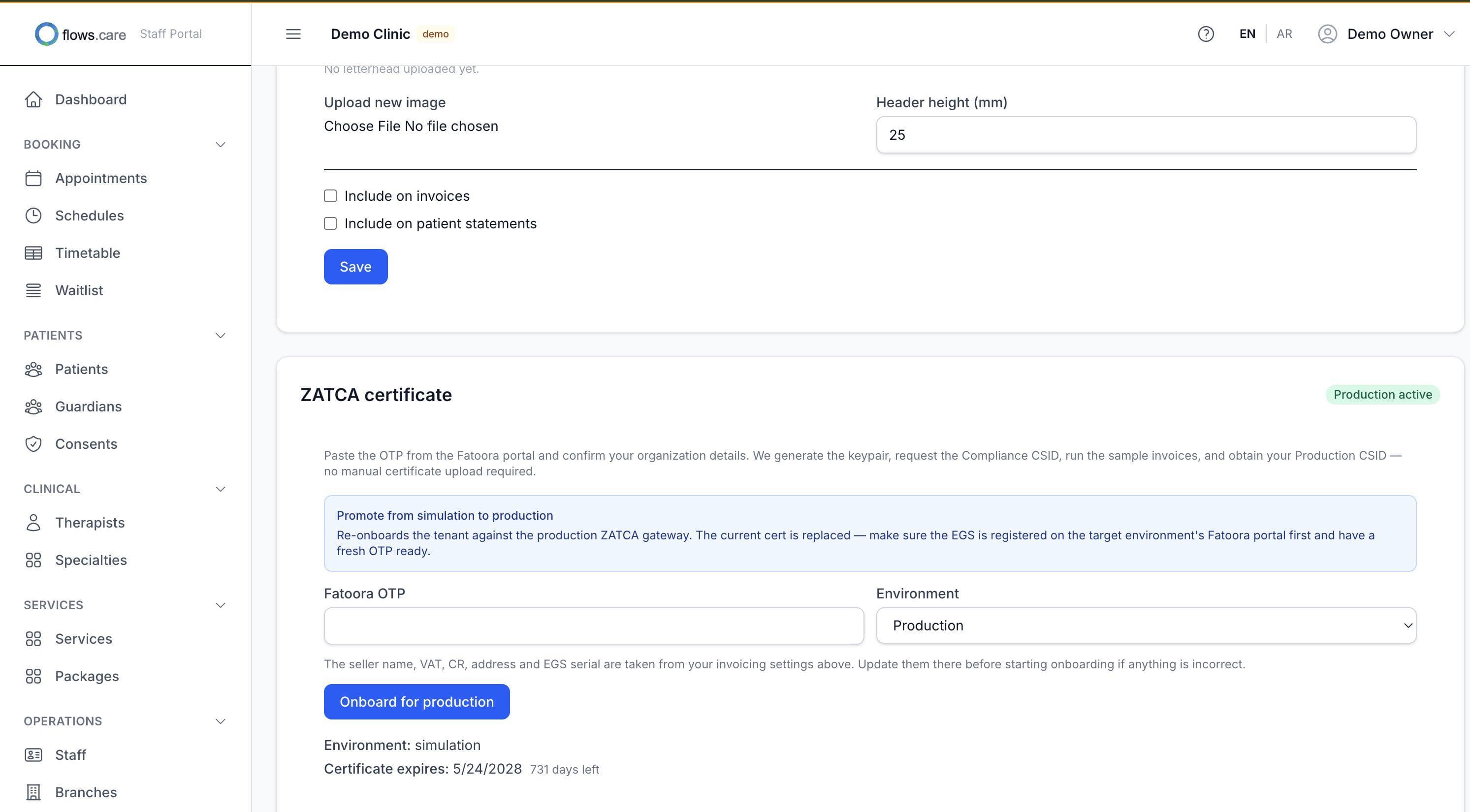
Task: Collapse the BOOKING section
Action: pyautogui.click(x=220, y=144)
